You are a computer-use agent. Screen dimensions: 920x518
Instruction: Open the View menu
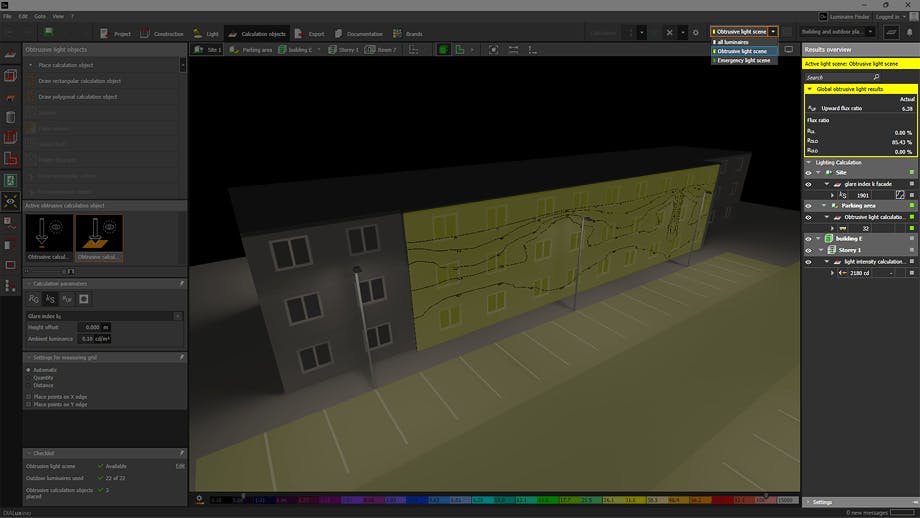pos(58,16)
